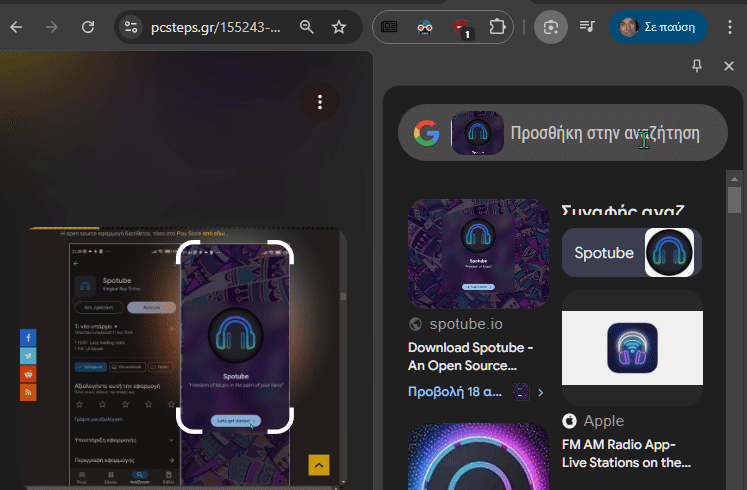747x490 pixels.
Task: Open the neon circle result image
Action: click(x=478, y=456)
